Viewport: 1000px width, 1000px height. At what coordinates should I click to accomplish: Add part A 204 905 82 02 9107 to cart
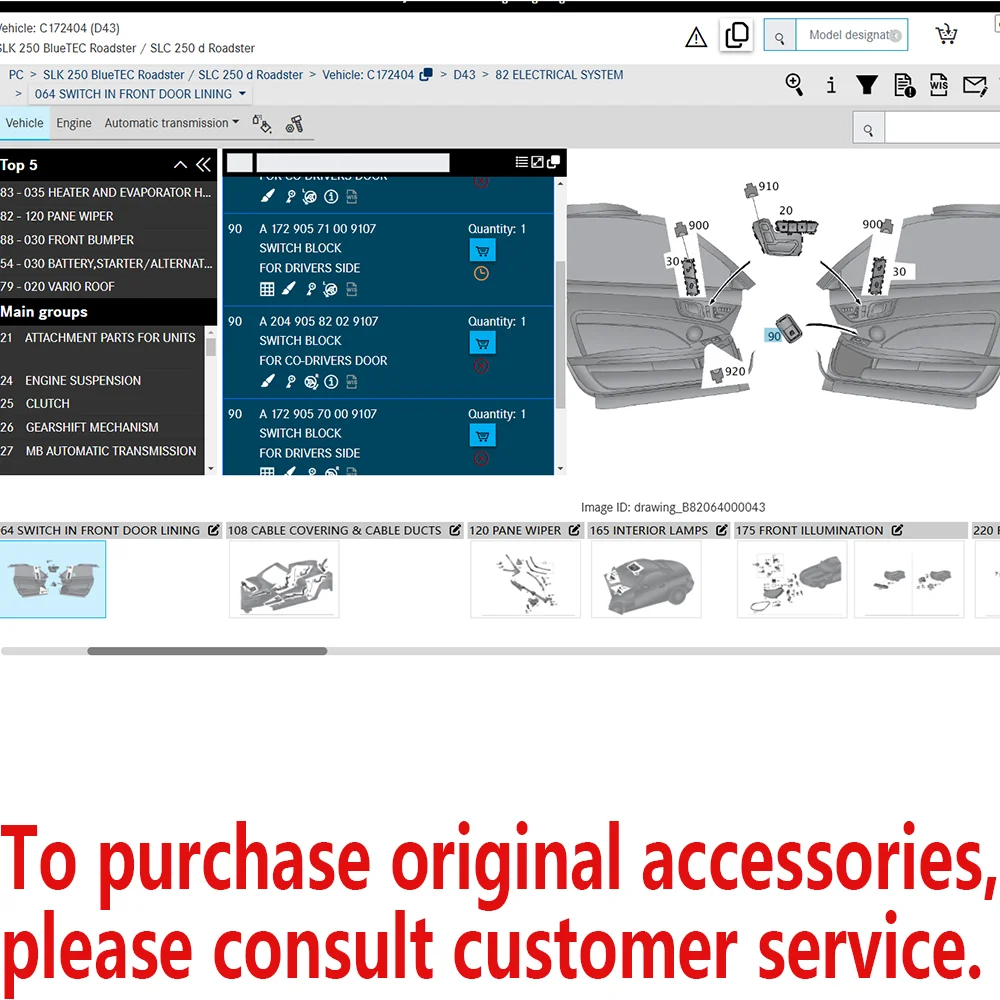click(482, 343)
